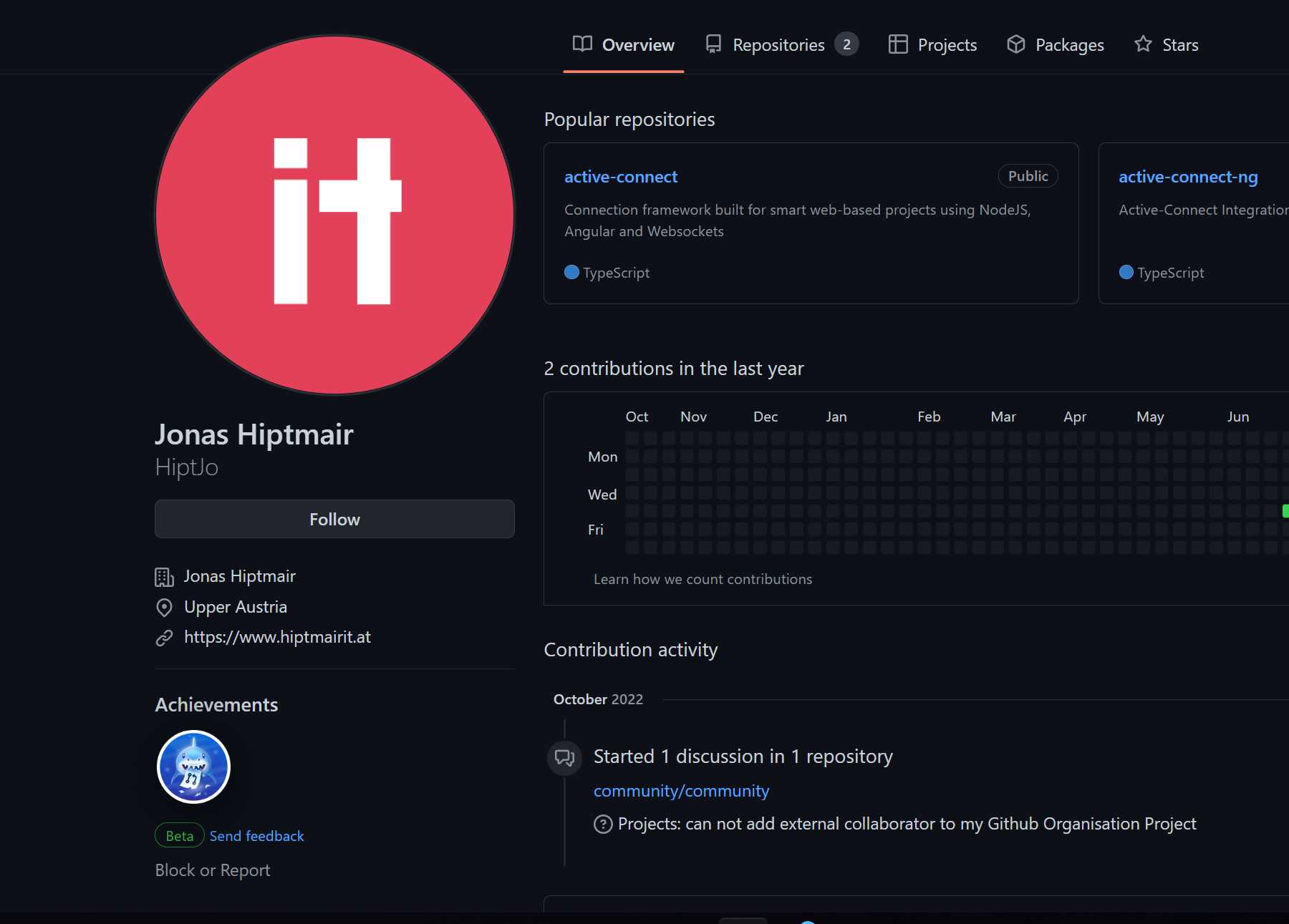Open the active-connect repository
The height and width of the screenshot is (924, 1289).
coord(621,177)
